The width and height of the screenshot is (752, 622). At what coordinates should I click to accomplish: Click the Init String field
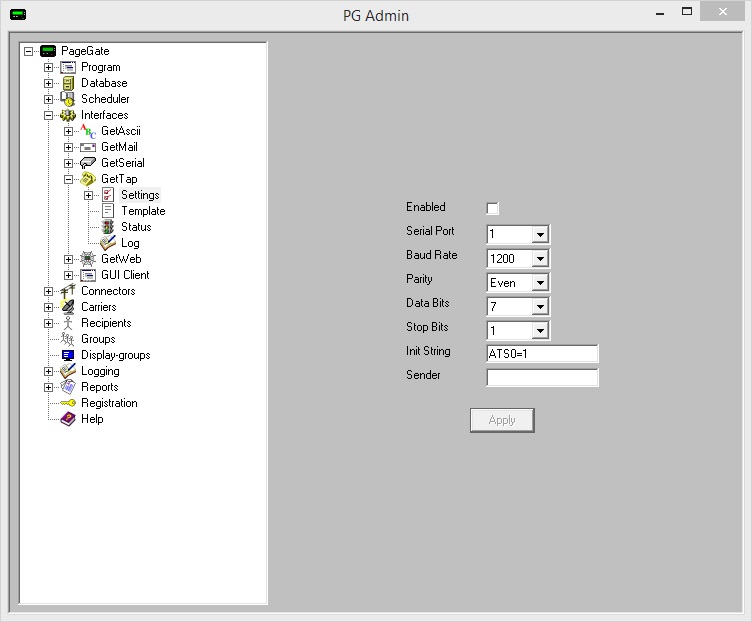pos(542,353)
